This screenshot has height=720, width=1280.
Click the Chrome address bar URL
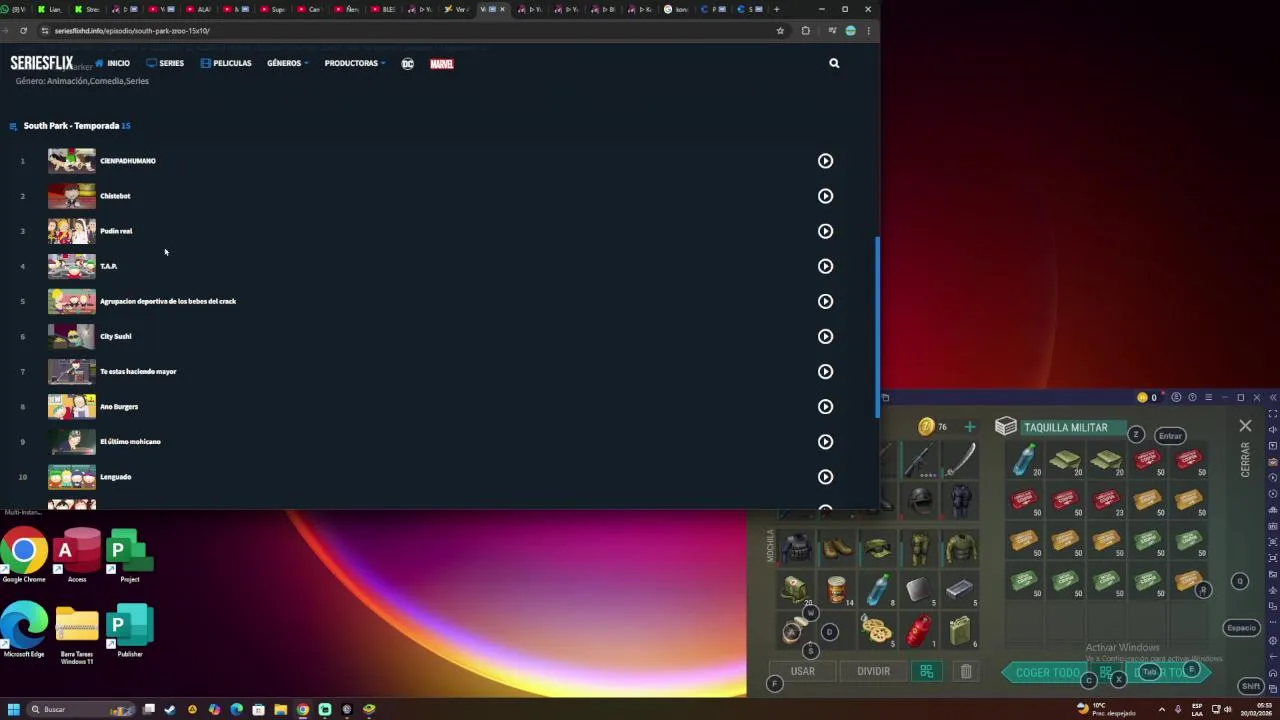click(x=132, y=31)
